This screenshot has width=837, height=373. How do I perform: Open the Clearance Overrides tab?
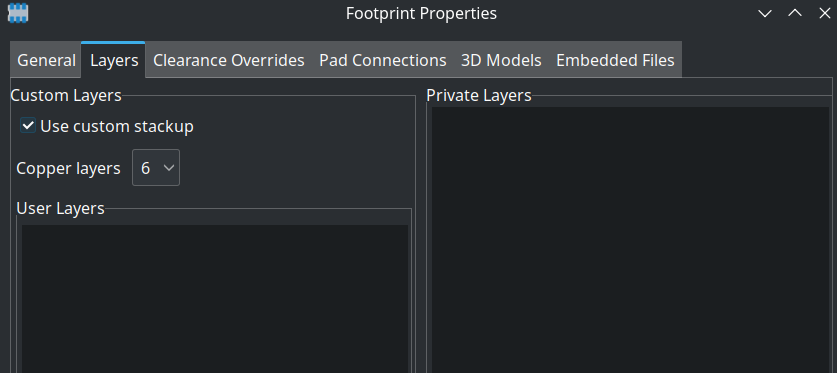pos(228,60)
